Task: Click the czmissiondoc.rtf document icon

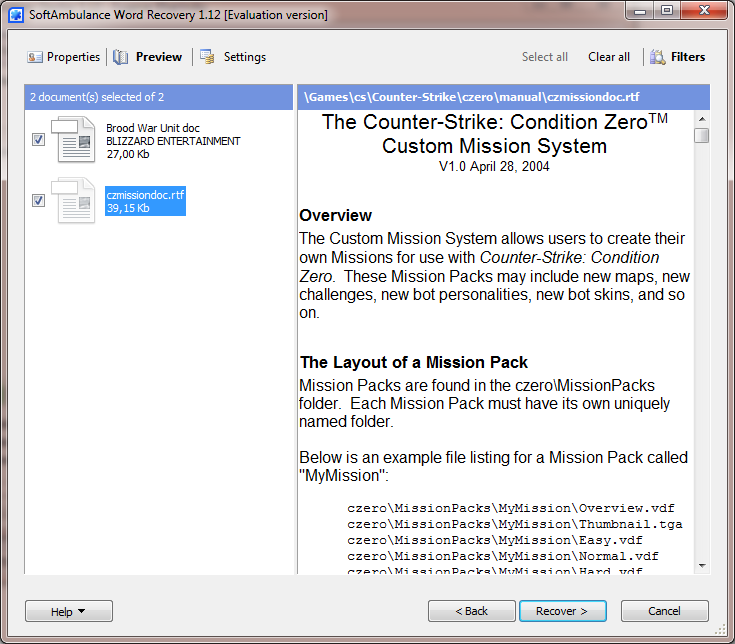Action: (x=73, y=200)
